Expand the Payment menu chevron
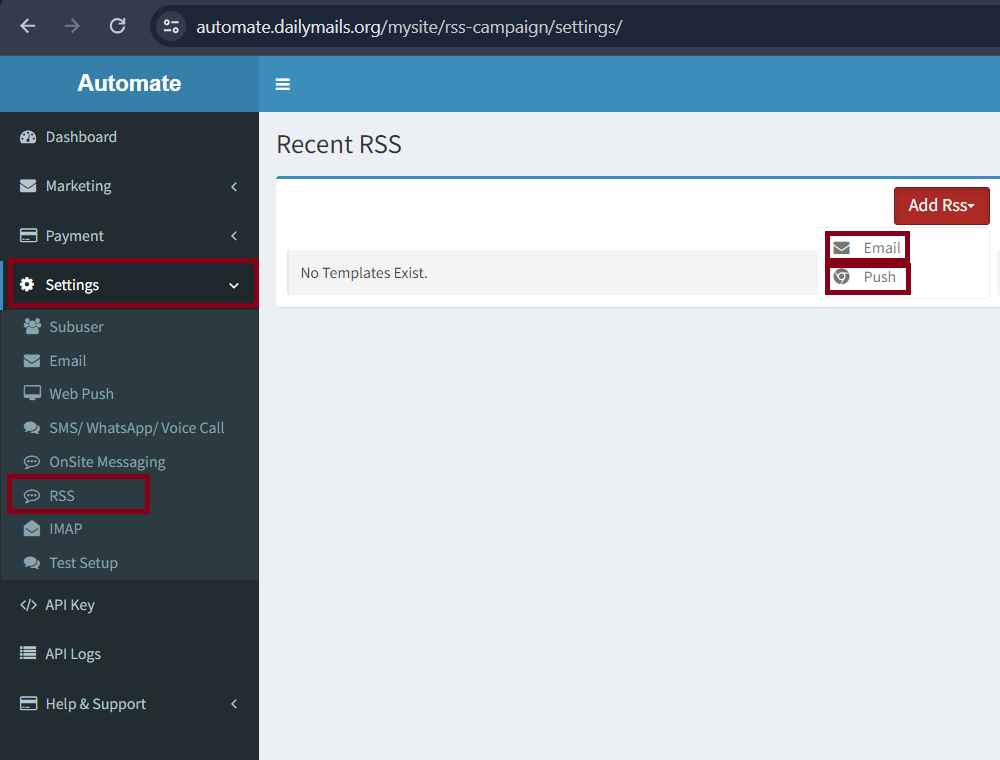Viewport: 1000px width, 760px height. [234, 236]
